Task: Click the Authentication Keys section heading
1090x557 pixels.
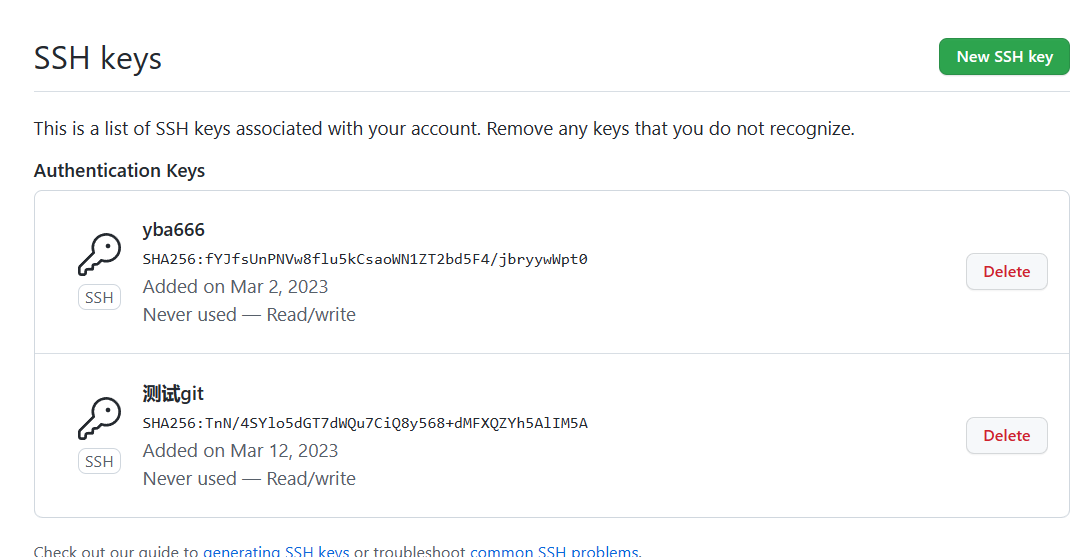Action: (x=119, y=171)
